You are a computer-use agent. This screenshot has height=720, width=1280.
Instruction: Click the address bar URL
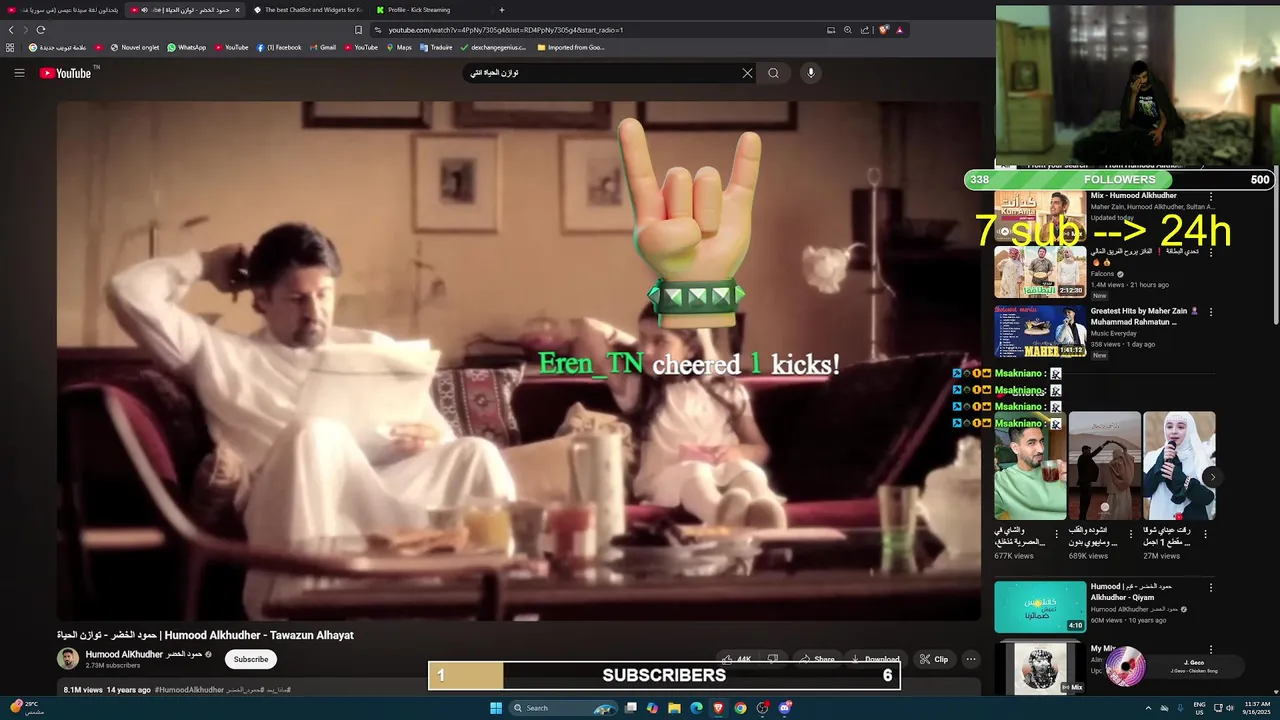[x=506, y=30]
